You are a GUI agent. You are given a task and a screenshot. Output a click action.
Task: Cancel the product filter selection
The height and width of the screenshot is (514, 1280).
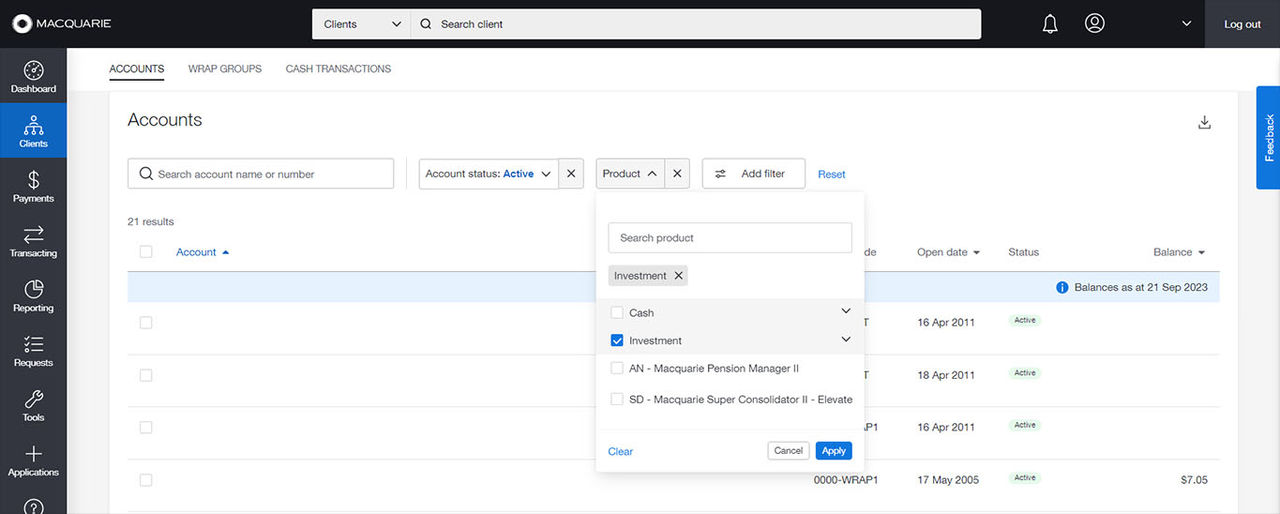(788, 451)
